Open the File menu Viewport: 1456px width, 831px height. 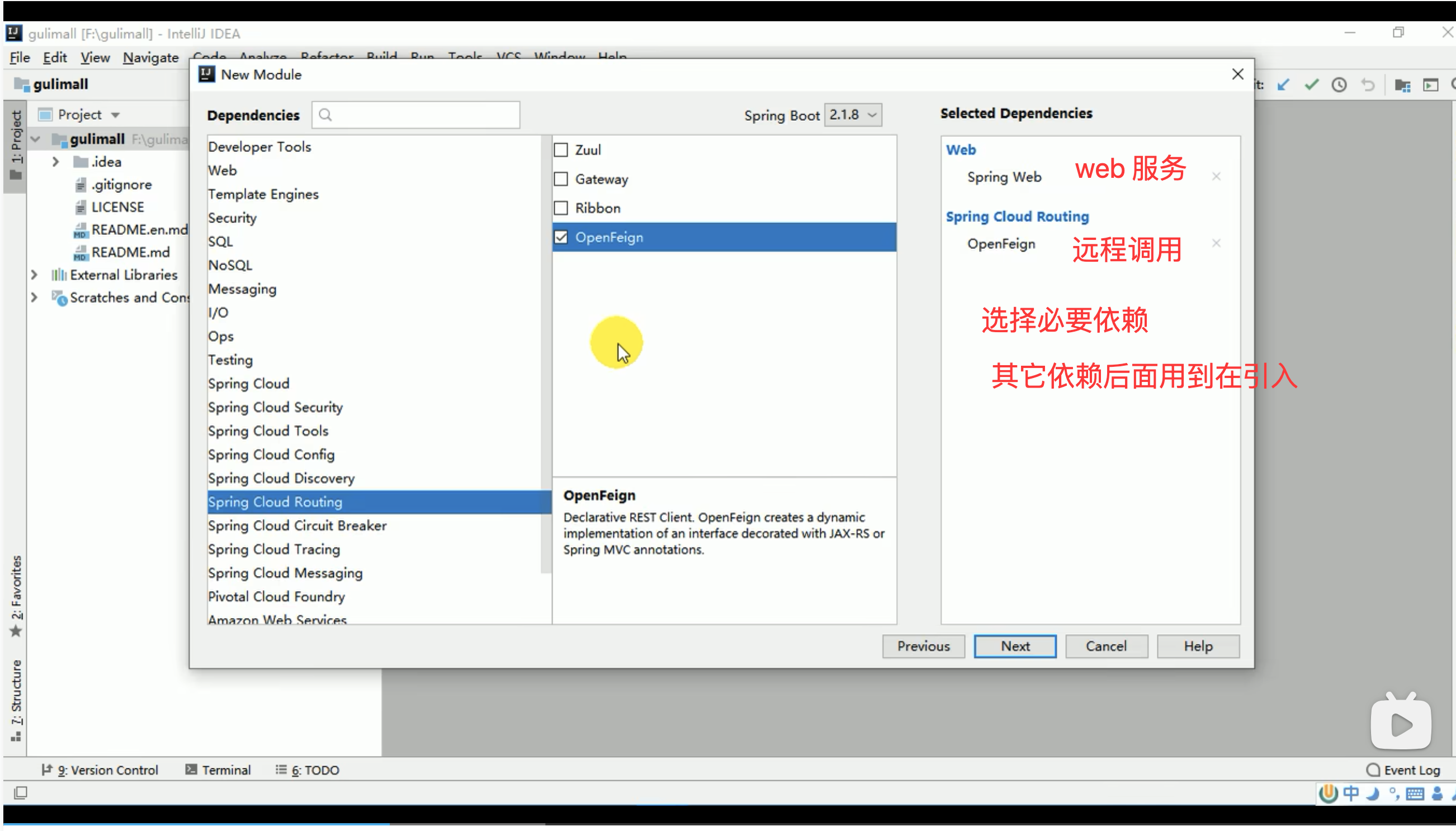point(20,58)
